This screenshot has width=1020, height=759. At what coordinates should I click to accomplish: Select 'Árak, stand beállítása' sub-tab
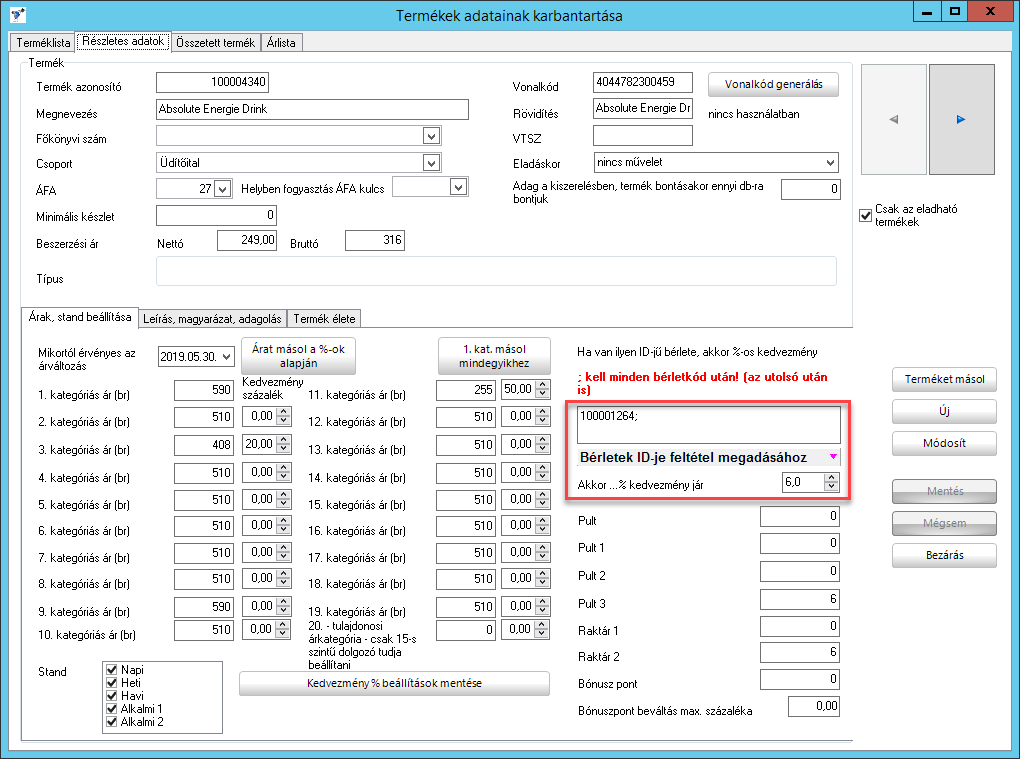click(80, 317)
